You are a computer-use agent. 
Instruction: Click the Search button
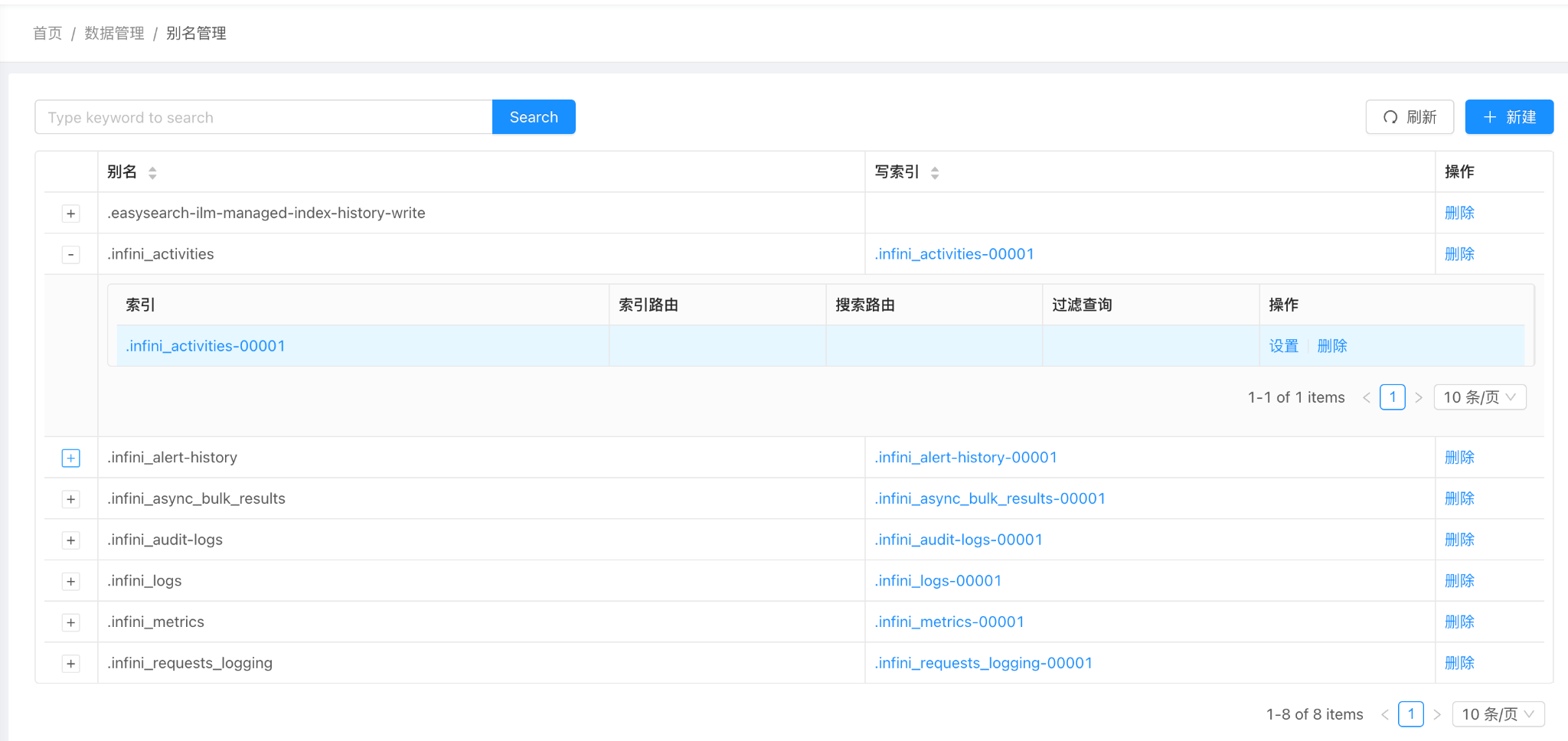point(533,116)
